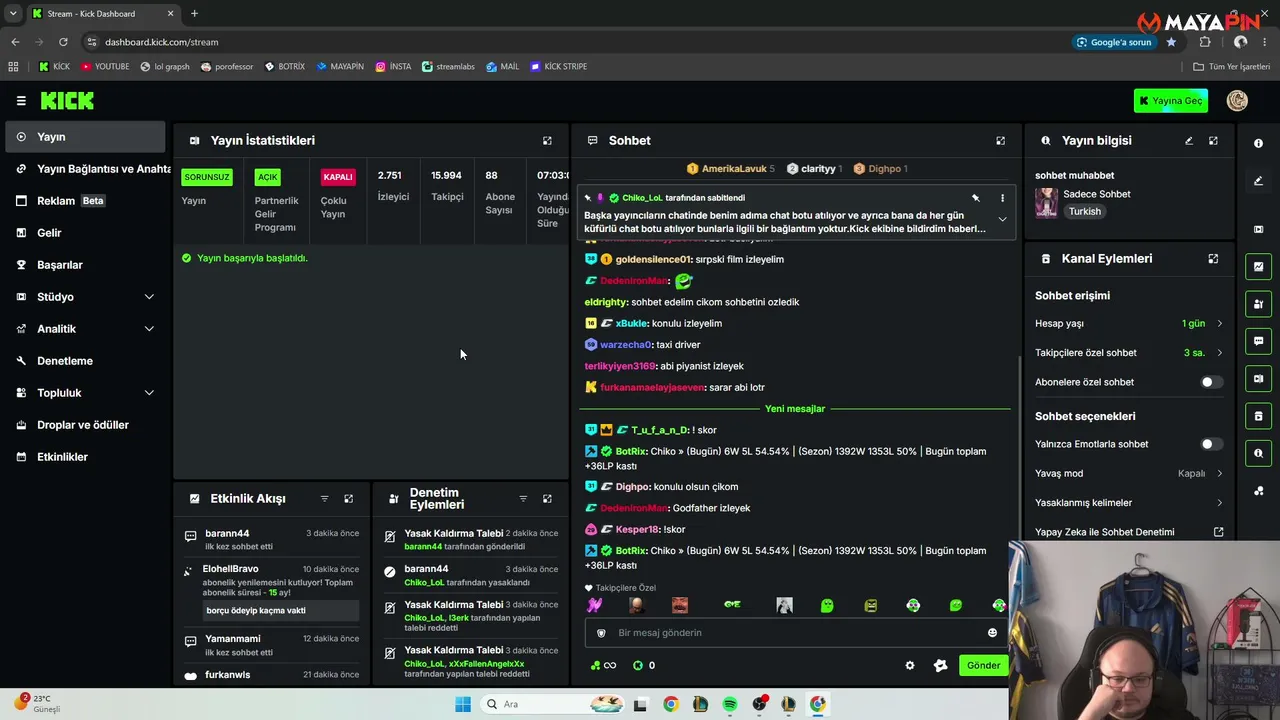
Task: Open Yasaklanmış kelimeler settings
Action: (x=1128, y=503)
